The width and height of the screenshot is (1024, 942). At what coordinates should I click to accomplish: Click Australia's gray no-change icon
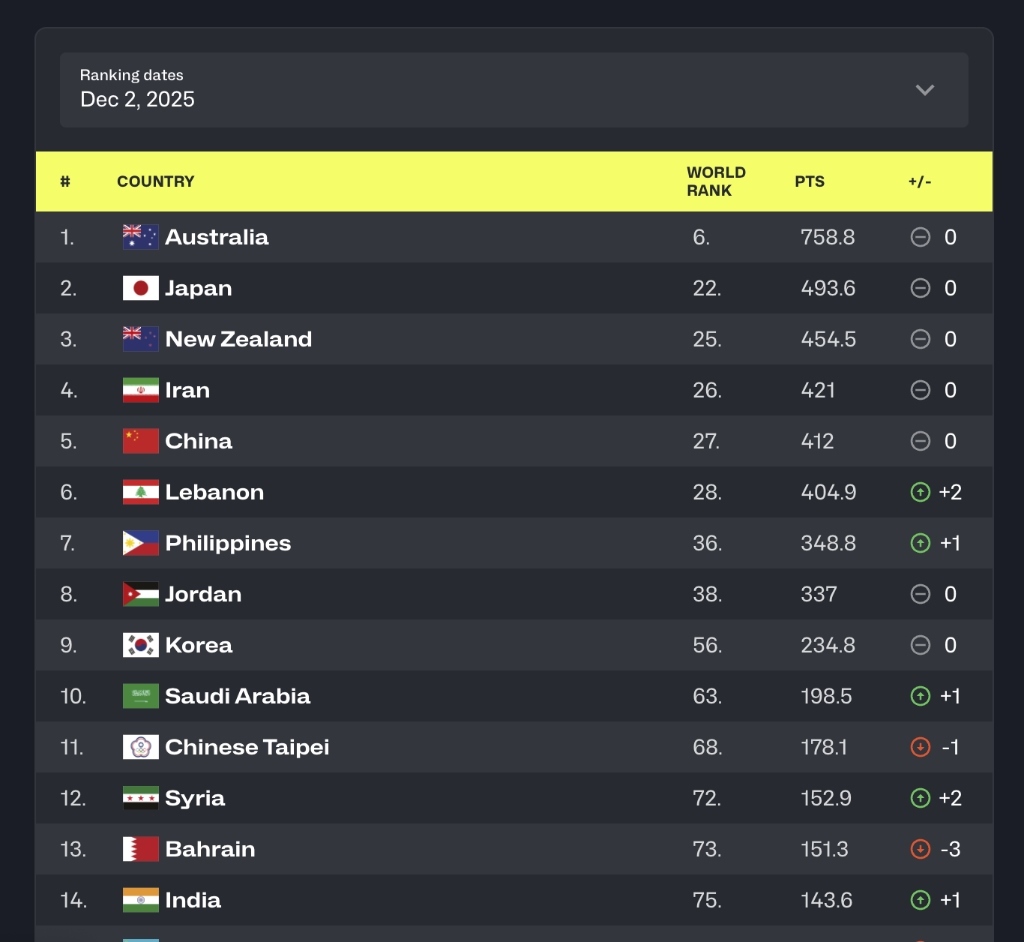[x=920, y=237]
